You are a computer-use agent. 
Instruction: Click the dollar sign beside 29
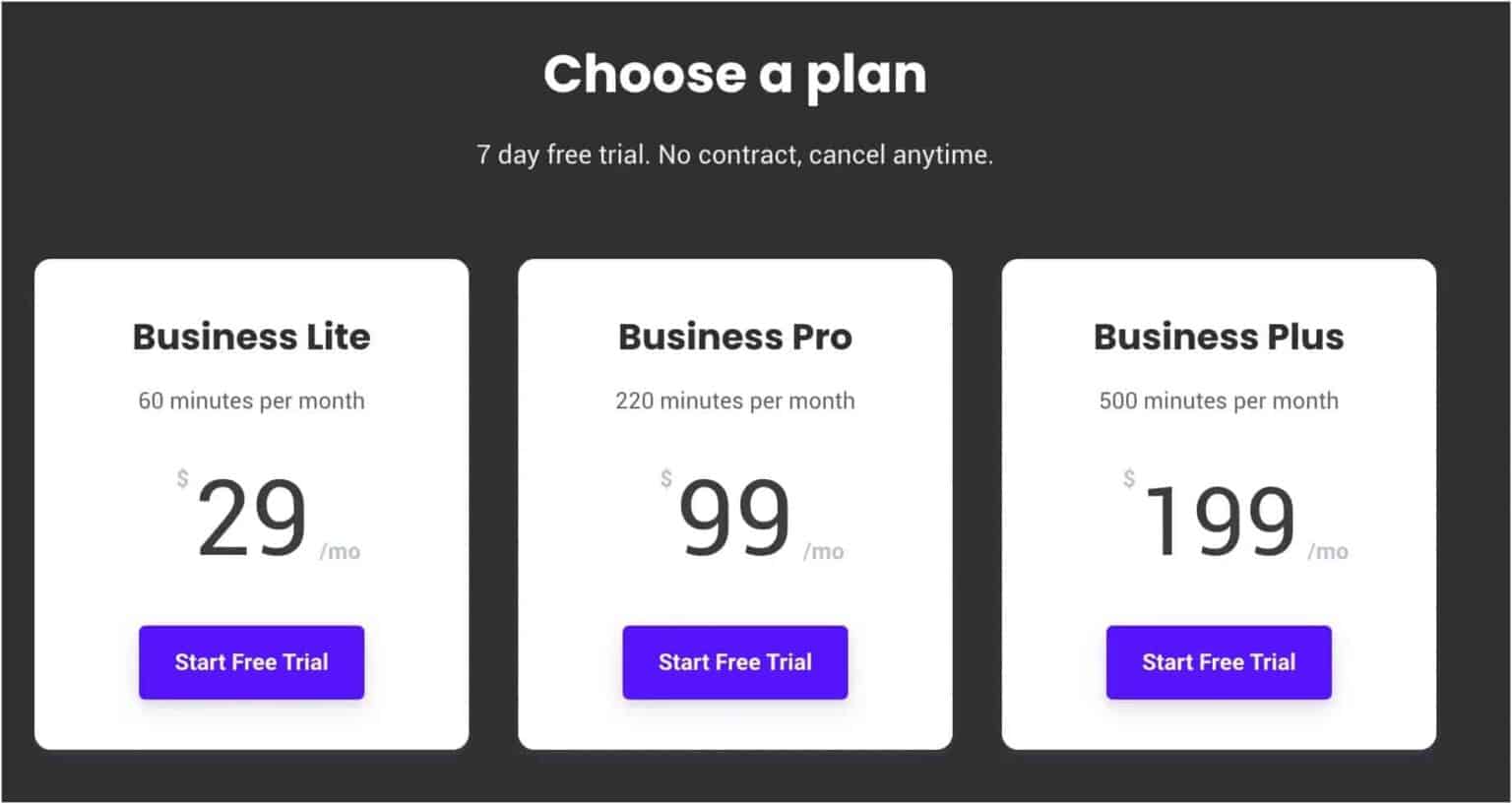tap(182, 479)
